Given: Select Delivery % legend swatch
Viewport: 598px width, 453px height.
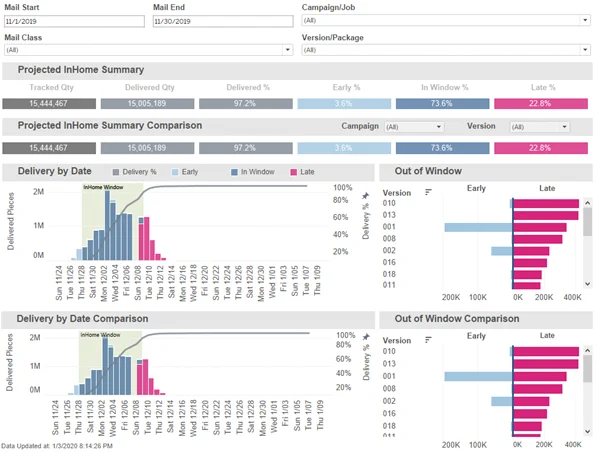Looking at the screenshot, I should pyautogui.click(x=116, y=172).
